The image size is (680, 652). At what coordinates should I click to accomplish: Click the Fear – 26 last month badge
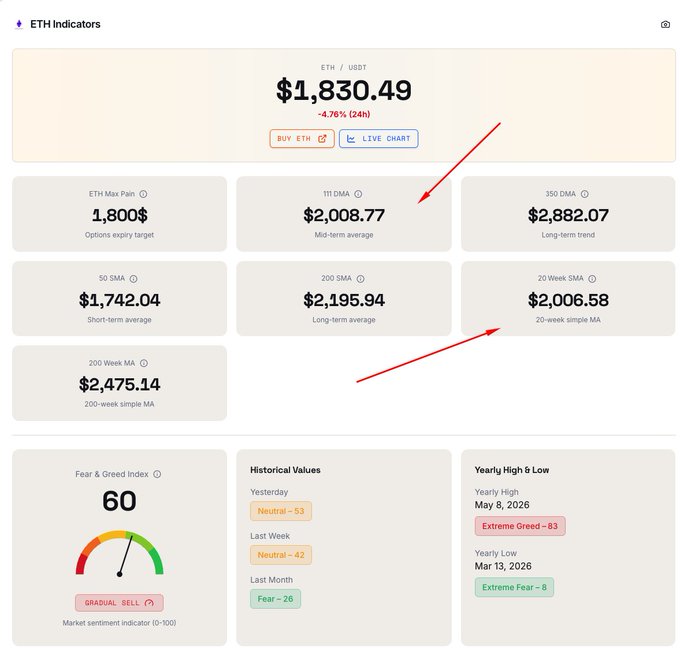coord(275,599)
